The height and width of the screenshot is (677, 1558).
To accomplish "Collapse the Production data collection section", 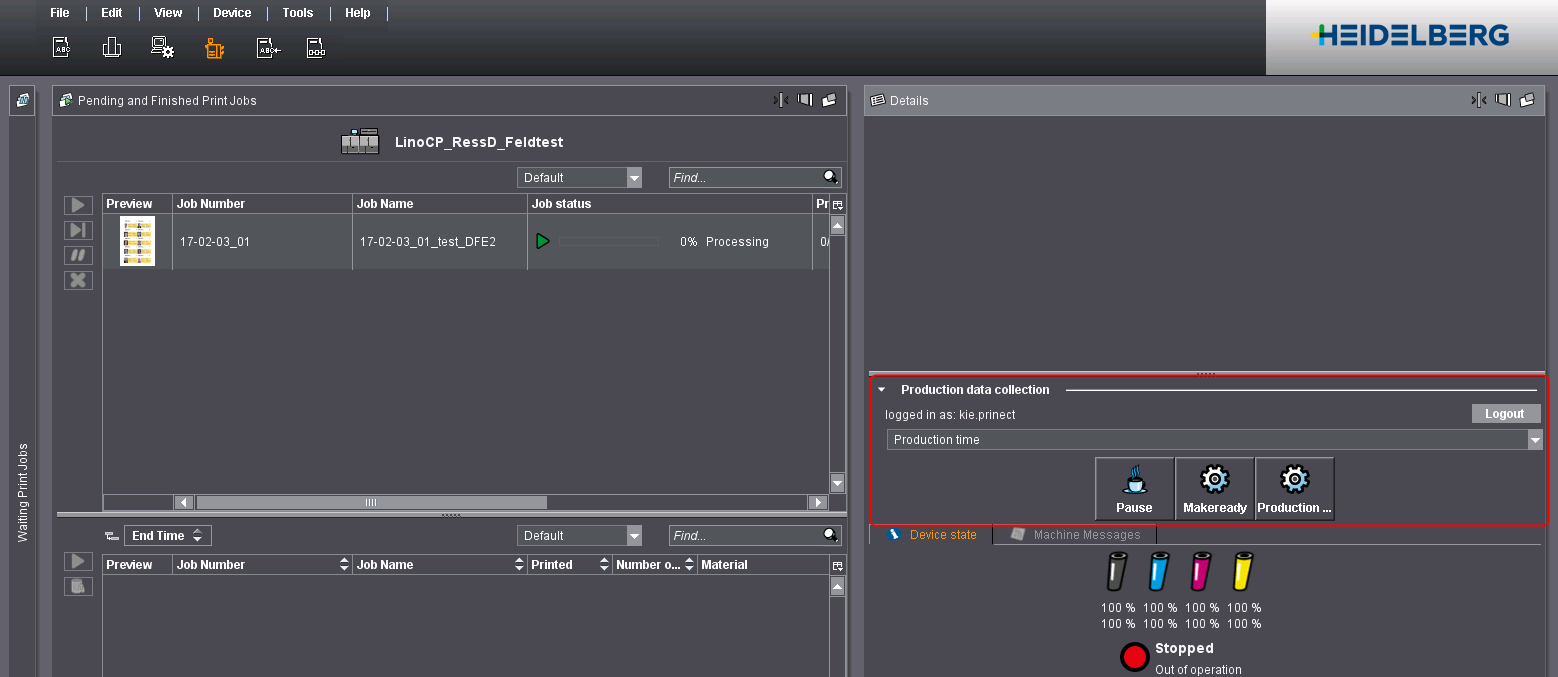I will pos(881,390).
